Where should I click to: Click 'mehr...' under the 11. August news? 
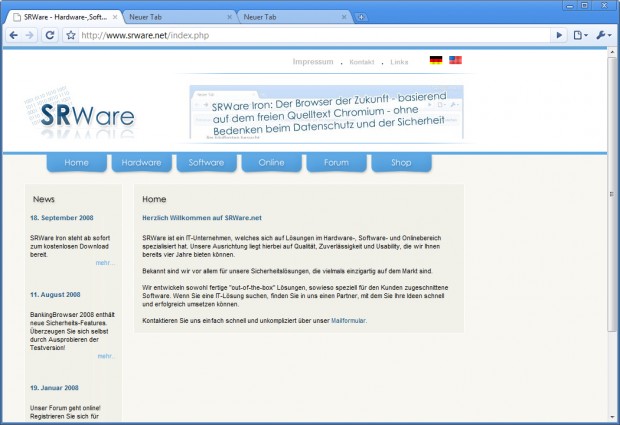[x=106, y=356]
